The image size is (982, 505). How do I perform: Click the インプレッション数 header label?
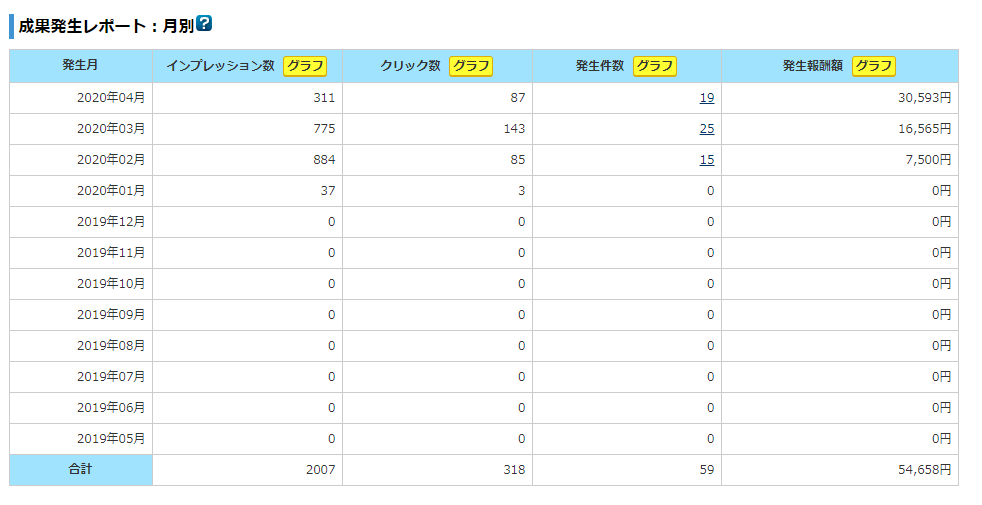(x=220, y=66)
